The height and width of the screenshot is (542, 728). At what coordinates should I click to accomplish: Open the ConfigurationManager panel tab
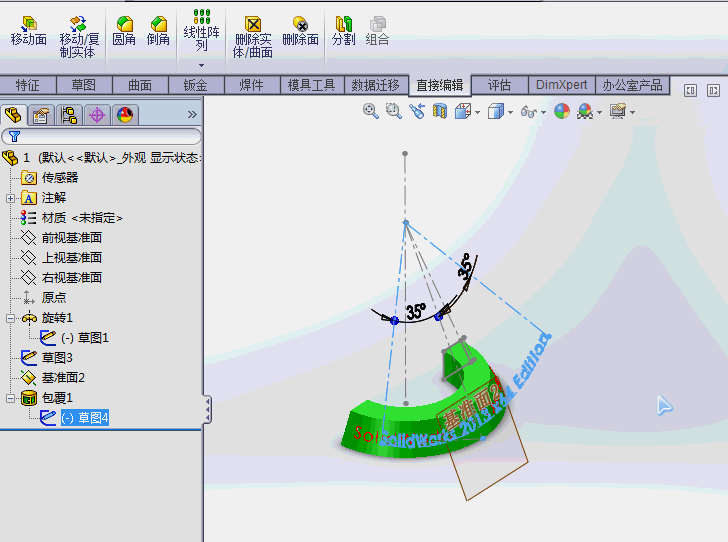point(69,115)
